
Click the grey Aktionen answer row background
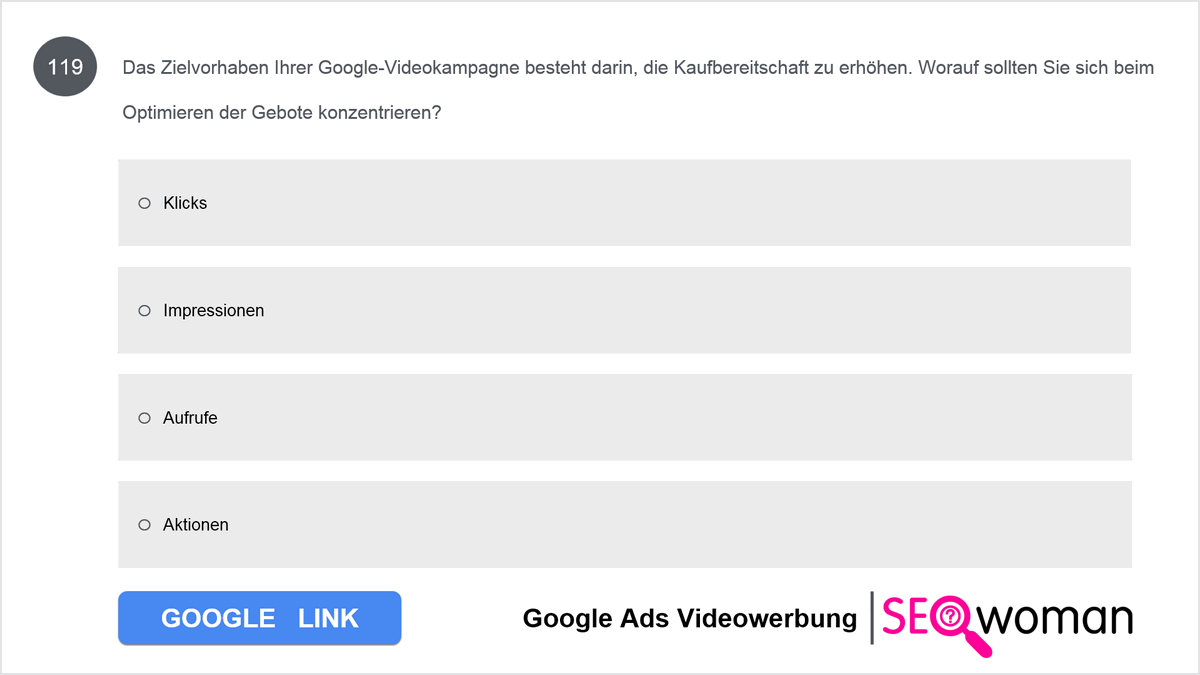pyautogui.click(x=624, y=524)
